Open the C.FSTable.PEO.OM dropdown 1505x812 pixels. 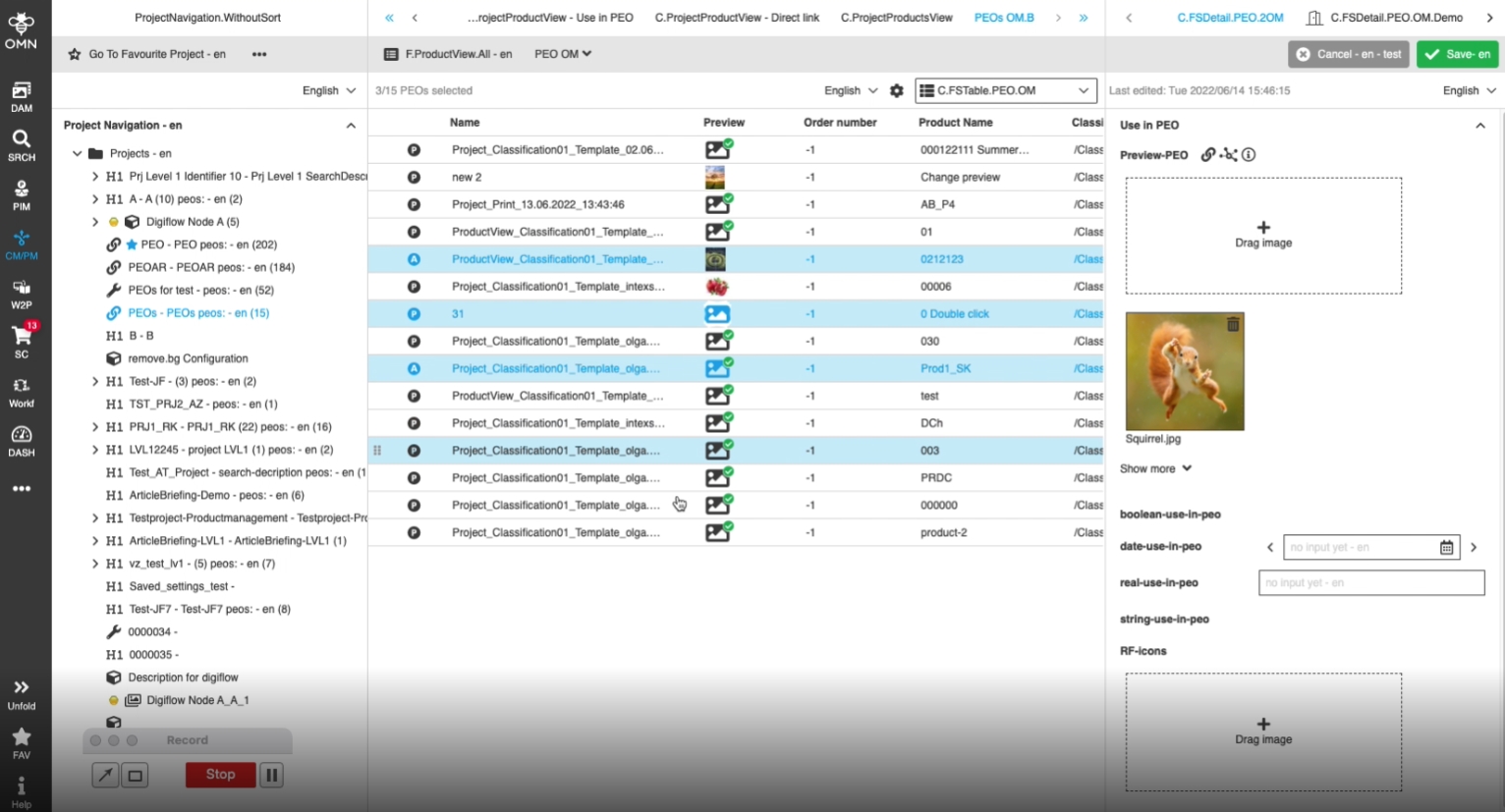pyautogui.click(x=1006, y=90)
